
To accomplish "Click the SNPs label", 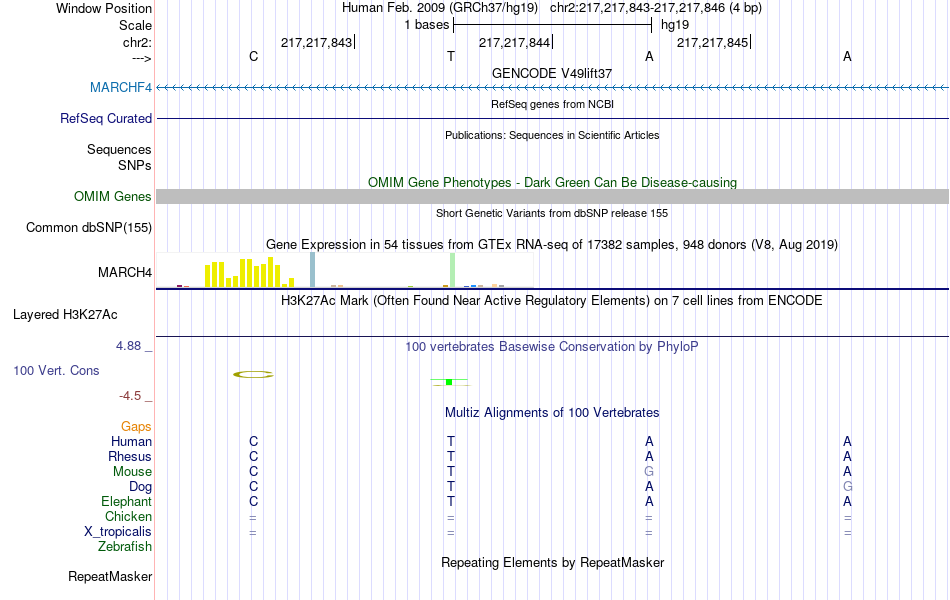I will tap(135, 165).
